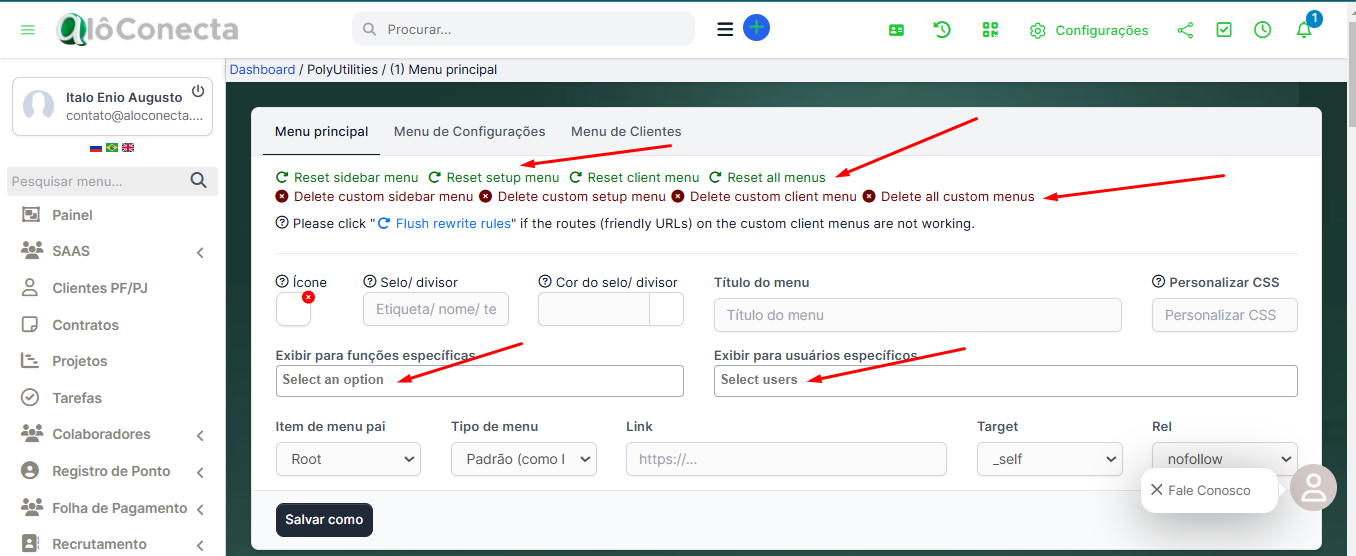The height and width of the screenshot is (556, 1356).
Task: Open the checklist checkbox icon in the top bar
Action: [1224, 30]
